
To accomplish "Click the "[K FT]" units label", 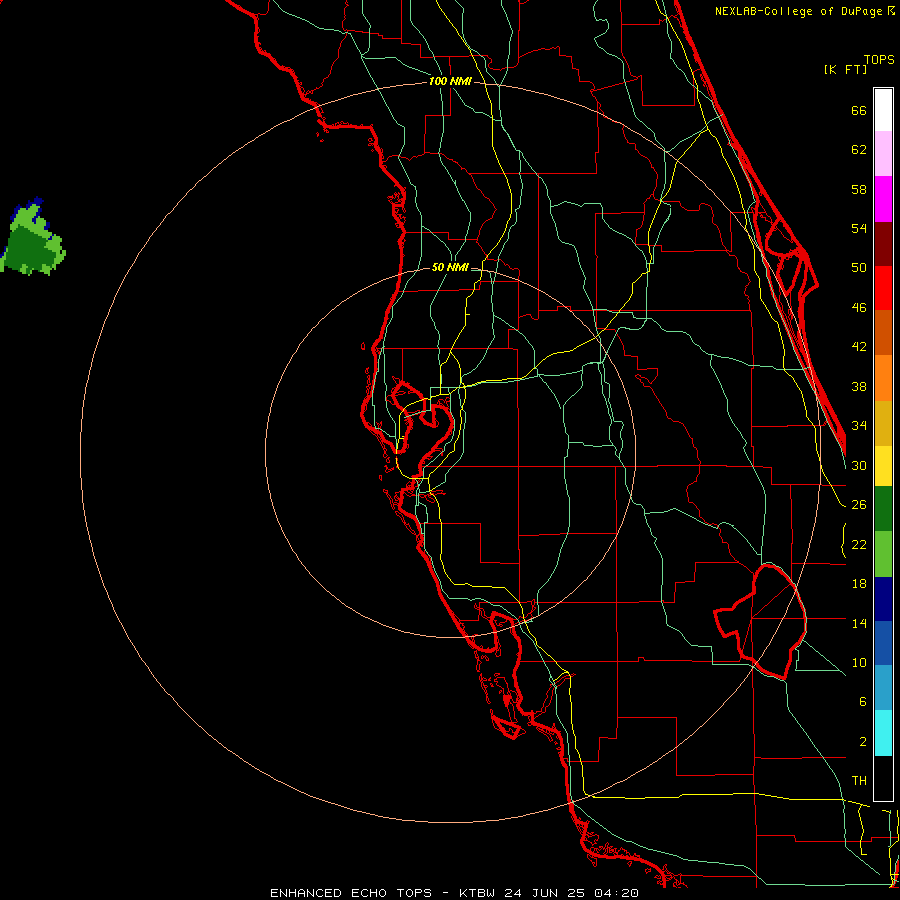I will click(x=845, y=69).
